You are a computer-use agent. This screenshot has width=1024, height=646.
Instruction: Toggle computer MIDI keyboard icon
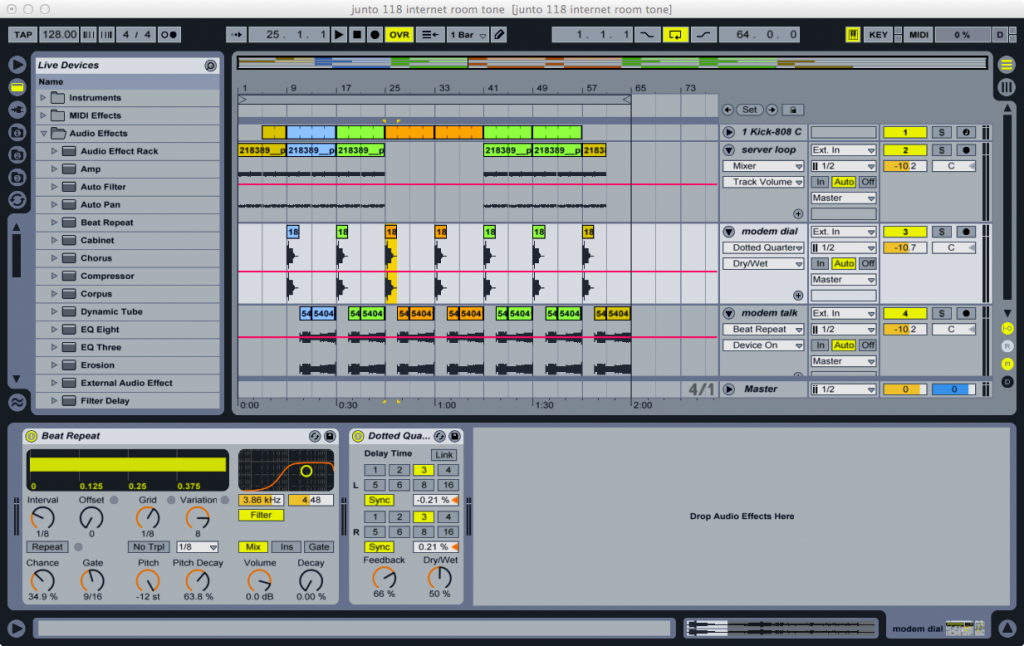click(x=852, y=35)
